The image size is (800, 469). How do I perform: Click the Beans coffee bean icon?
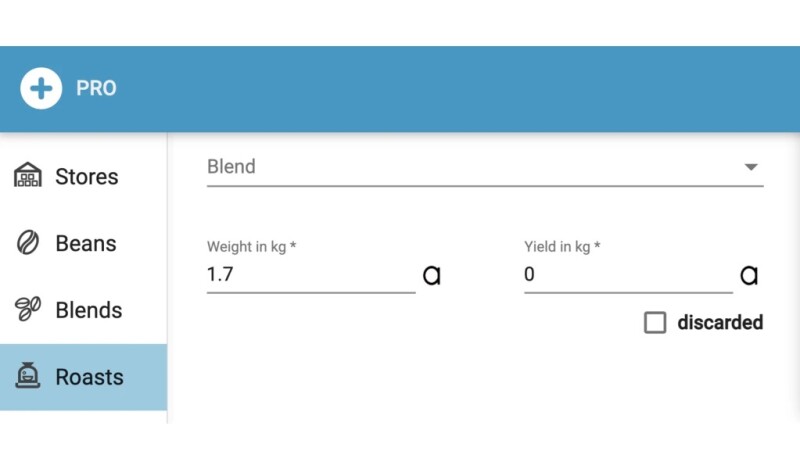click(28, 243)
